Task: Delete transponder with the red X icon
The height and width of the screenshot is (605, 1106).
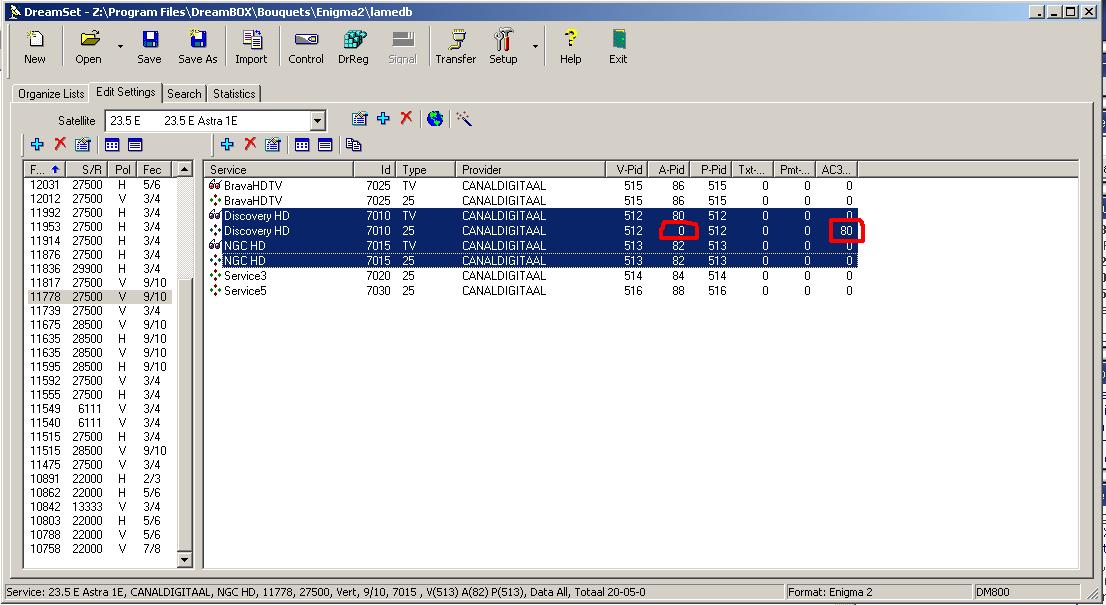Action: (x=60, y=145)
